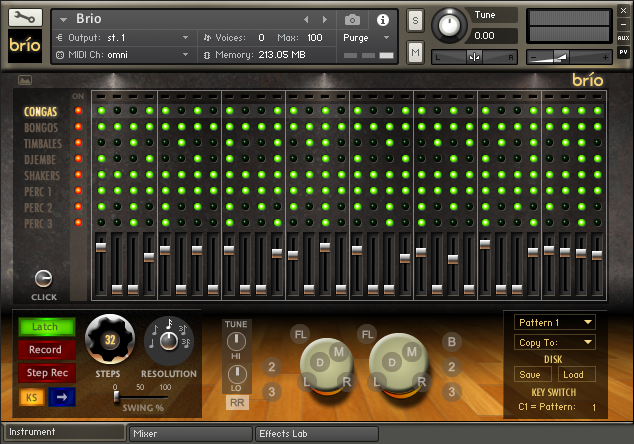
Task: Go to previous instrument arrow
Action: [306, 19]
